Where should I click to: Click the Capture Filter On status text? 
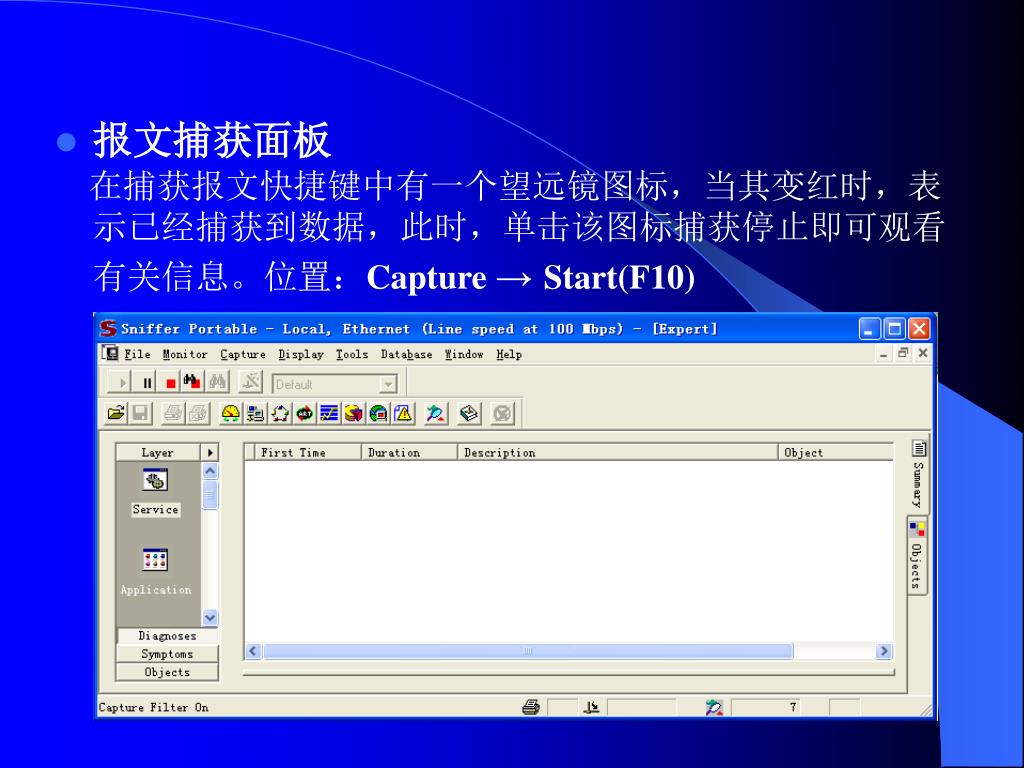(153, 707)
